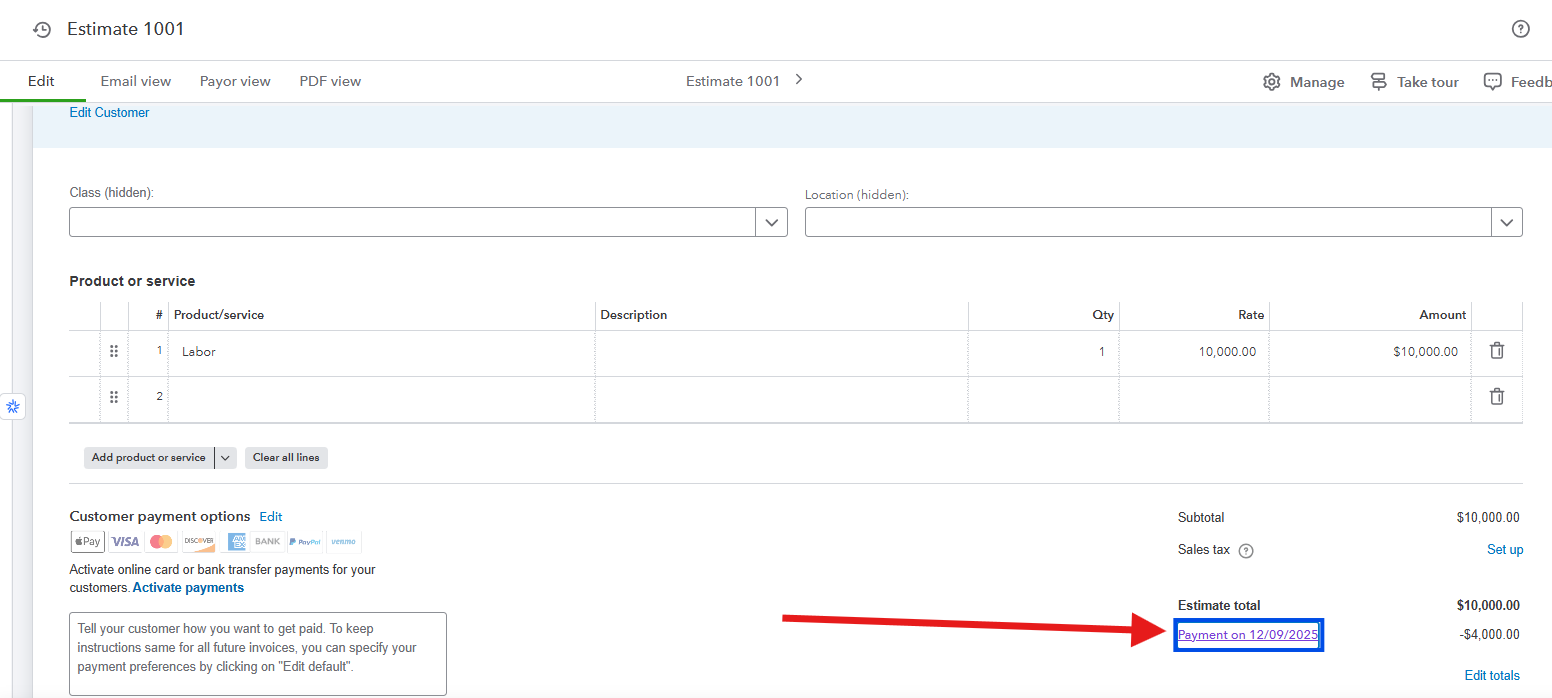The image size is (1552, 698).
Task: Click the Manage gear icon
Action: 1272,82
